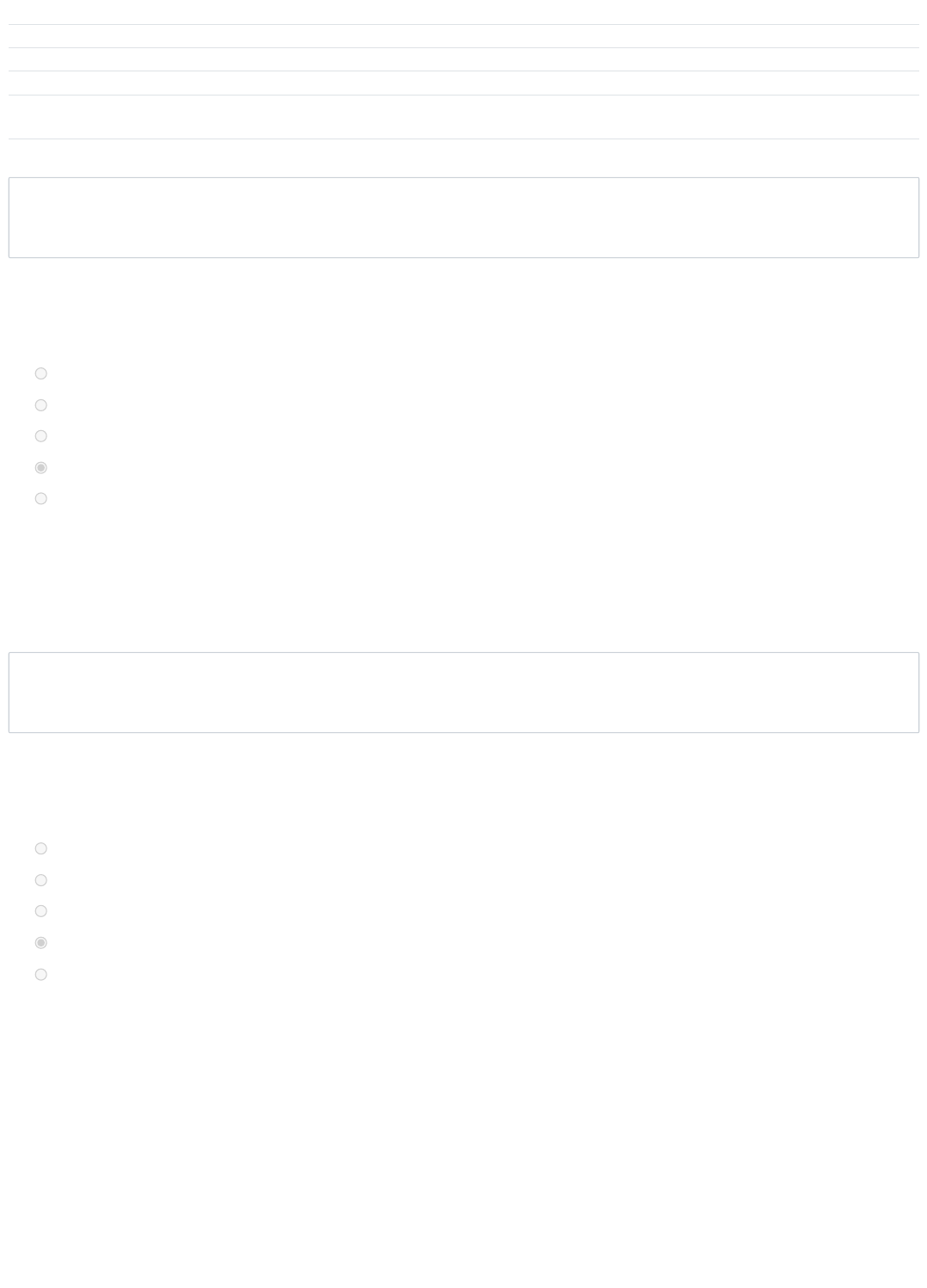Click the selected fourth radio in upper group
The width and height of the screenshot is (927, 1288).
(40, 468)
